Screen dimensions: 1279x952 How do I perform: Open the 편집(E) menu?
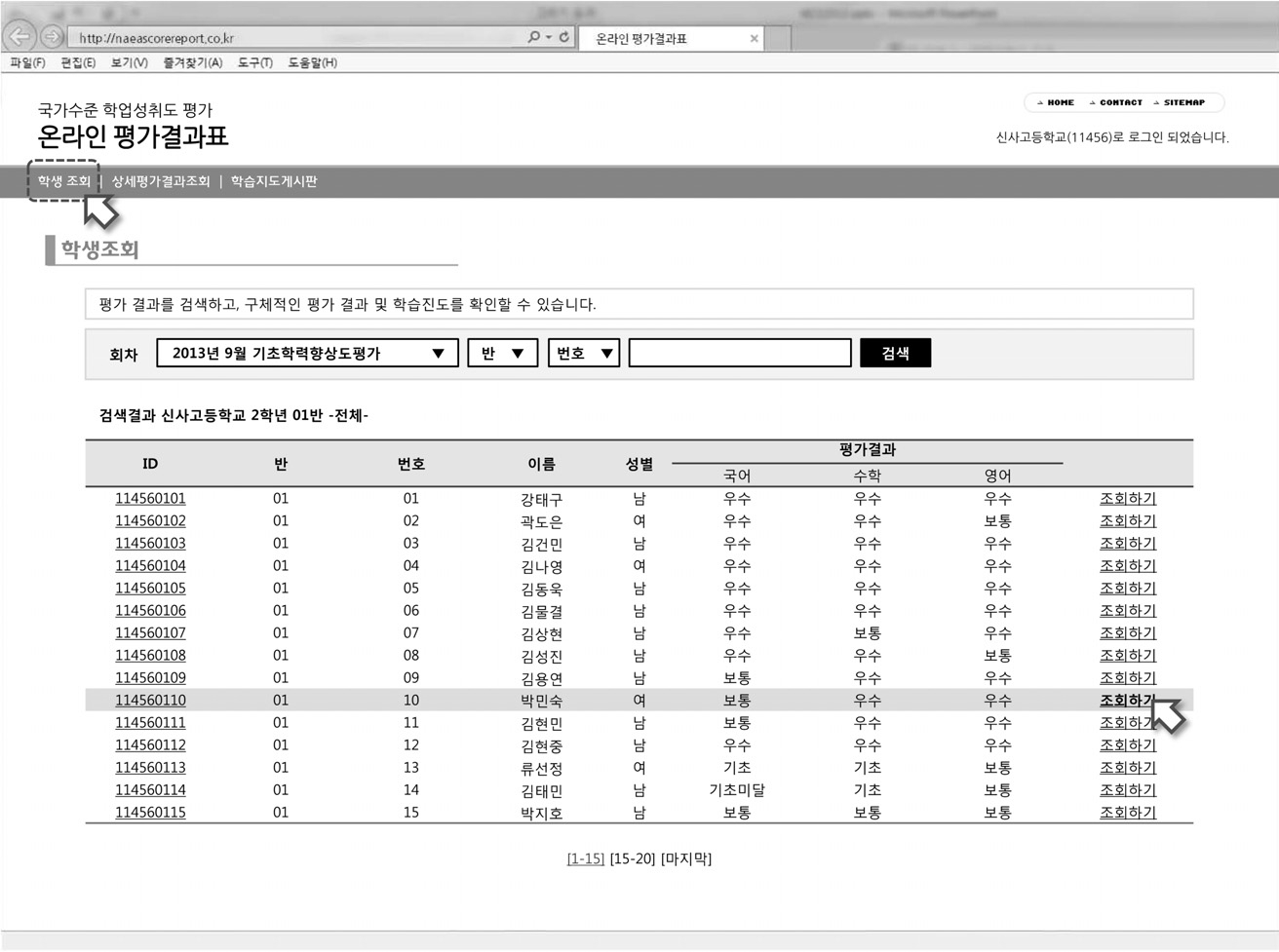coord(78,62)
